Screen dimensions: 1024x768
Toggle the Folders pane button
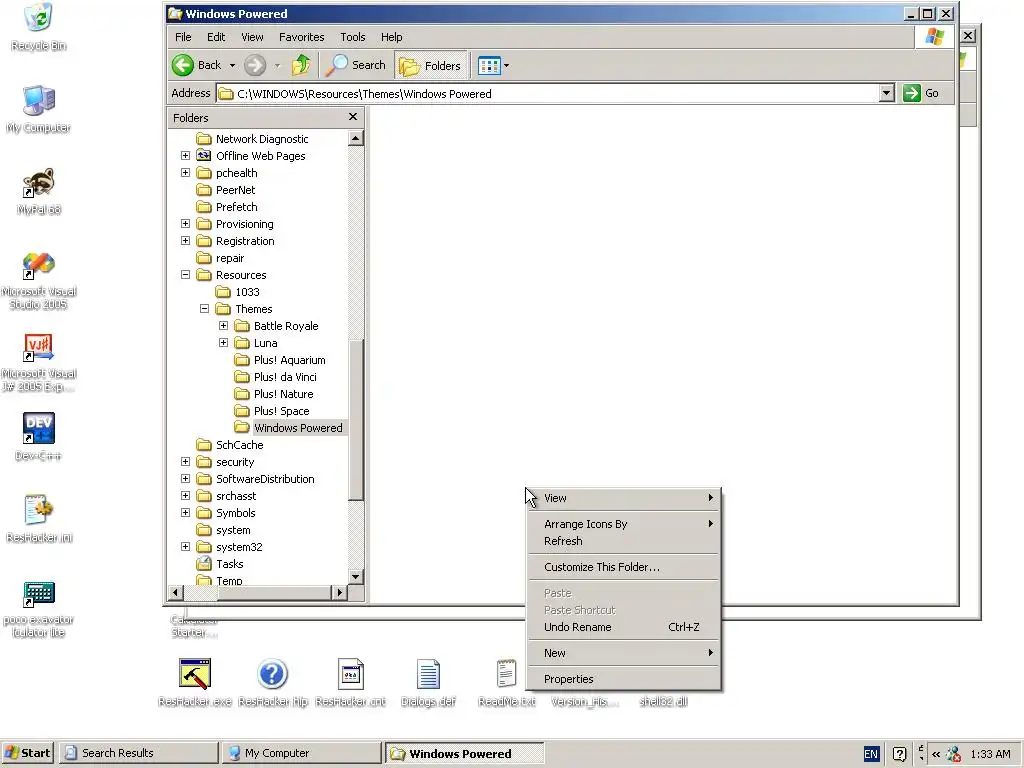430,65
